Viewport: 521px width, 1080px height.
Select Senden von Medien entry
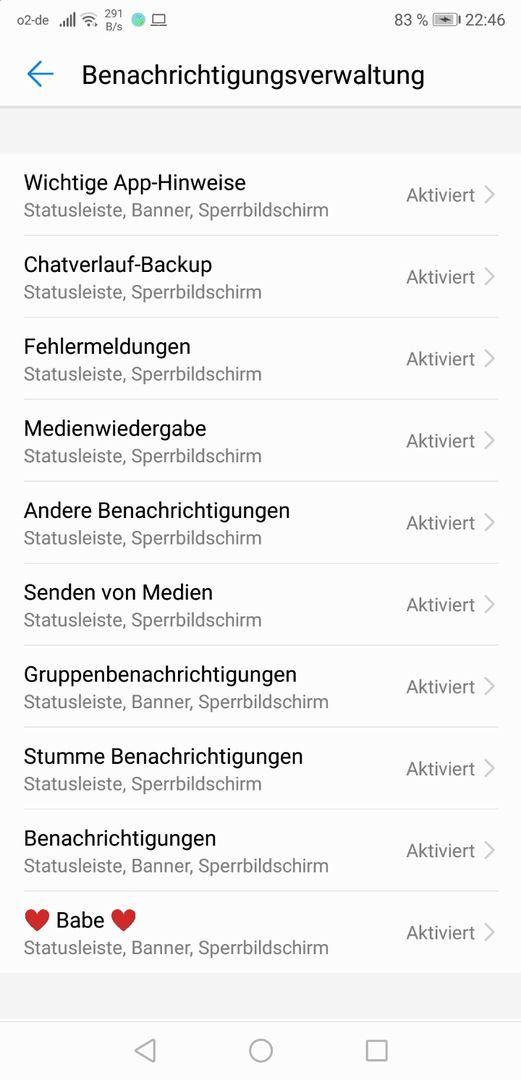260,605
